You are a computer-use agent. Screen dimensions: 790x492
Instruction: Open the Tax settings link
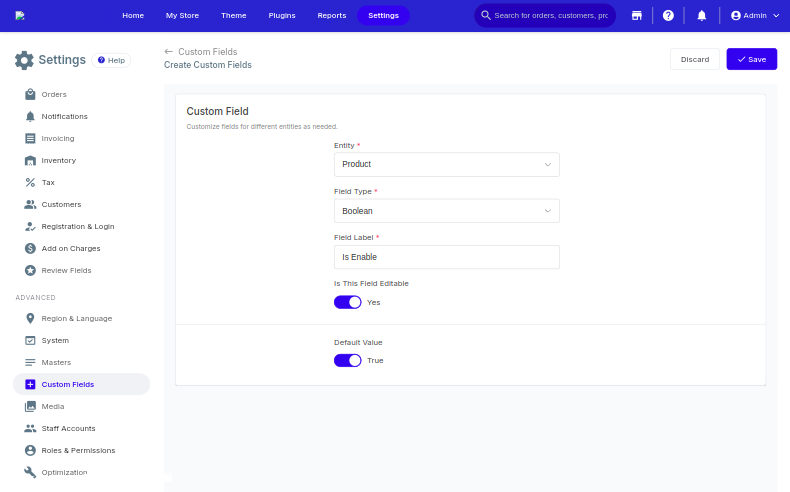tap(48, 182)
